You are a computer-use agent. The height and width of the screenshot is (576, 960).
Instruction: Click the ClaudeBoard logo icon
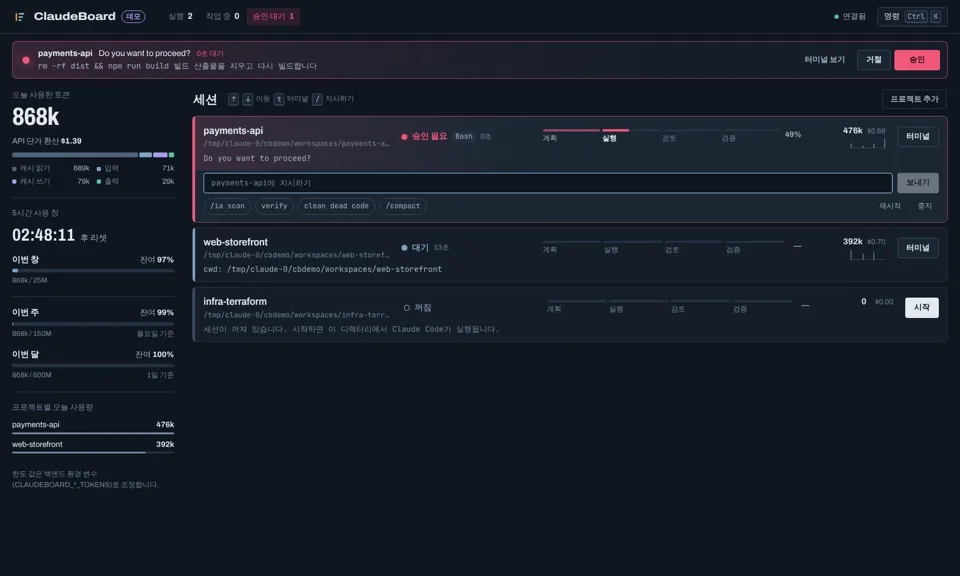(20, 17)
